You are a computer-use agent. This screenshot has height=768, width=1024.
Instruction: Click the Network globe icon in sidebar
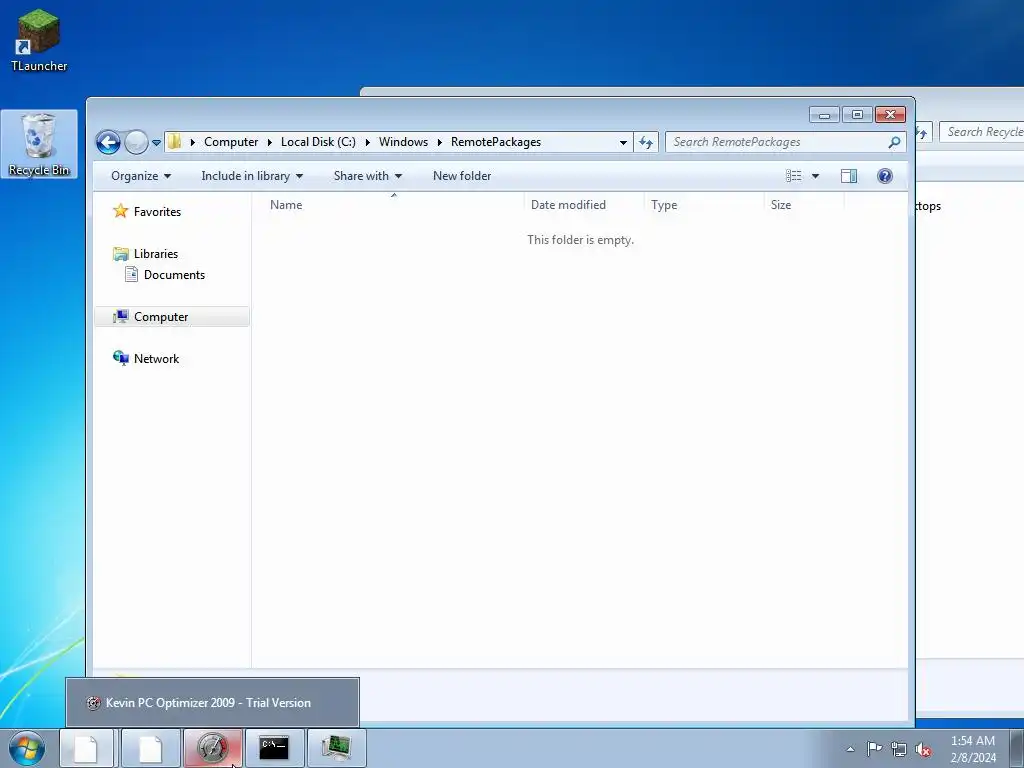[121, 358]
